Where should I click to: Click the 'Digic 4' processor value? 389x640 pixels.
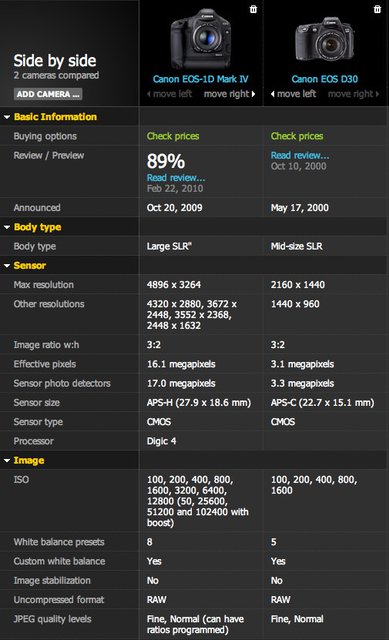point(162,441)
